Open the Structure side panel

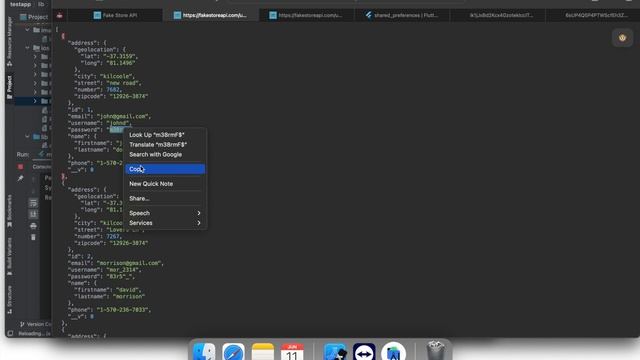point(9,300)
